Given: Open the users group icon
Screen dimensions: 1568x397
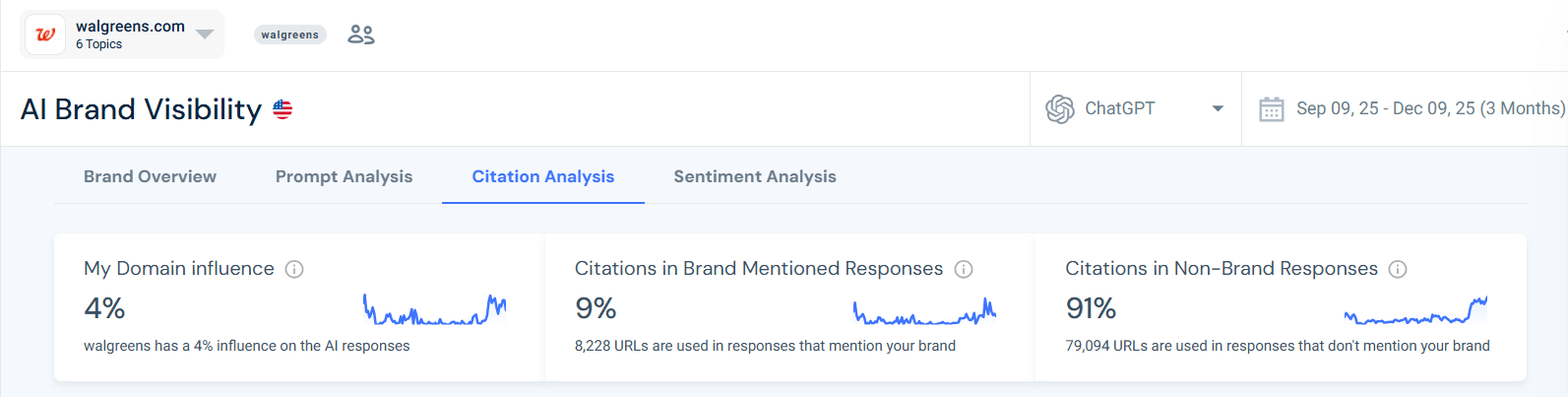Looking at the screenshot, I should (x=361, y=34).
